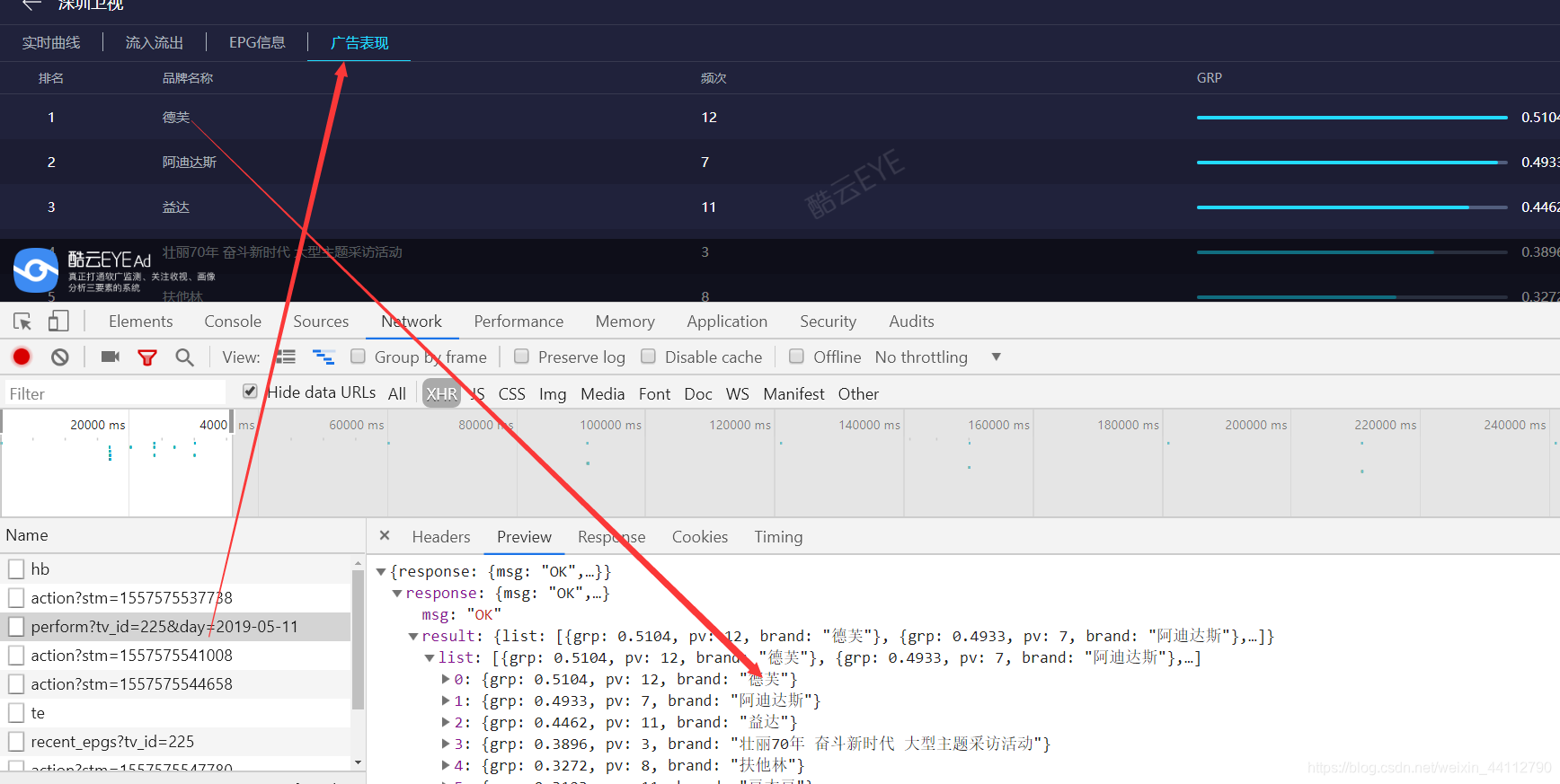Image resolution: width=1560 pixels, height=784 pixels.
Task: Toggle the device toolbar icon
Action: pos(58,322)
